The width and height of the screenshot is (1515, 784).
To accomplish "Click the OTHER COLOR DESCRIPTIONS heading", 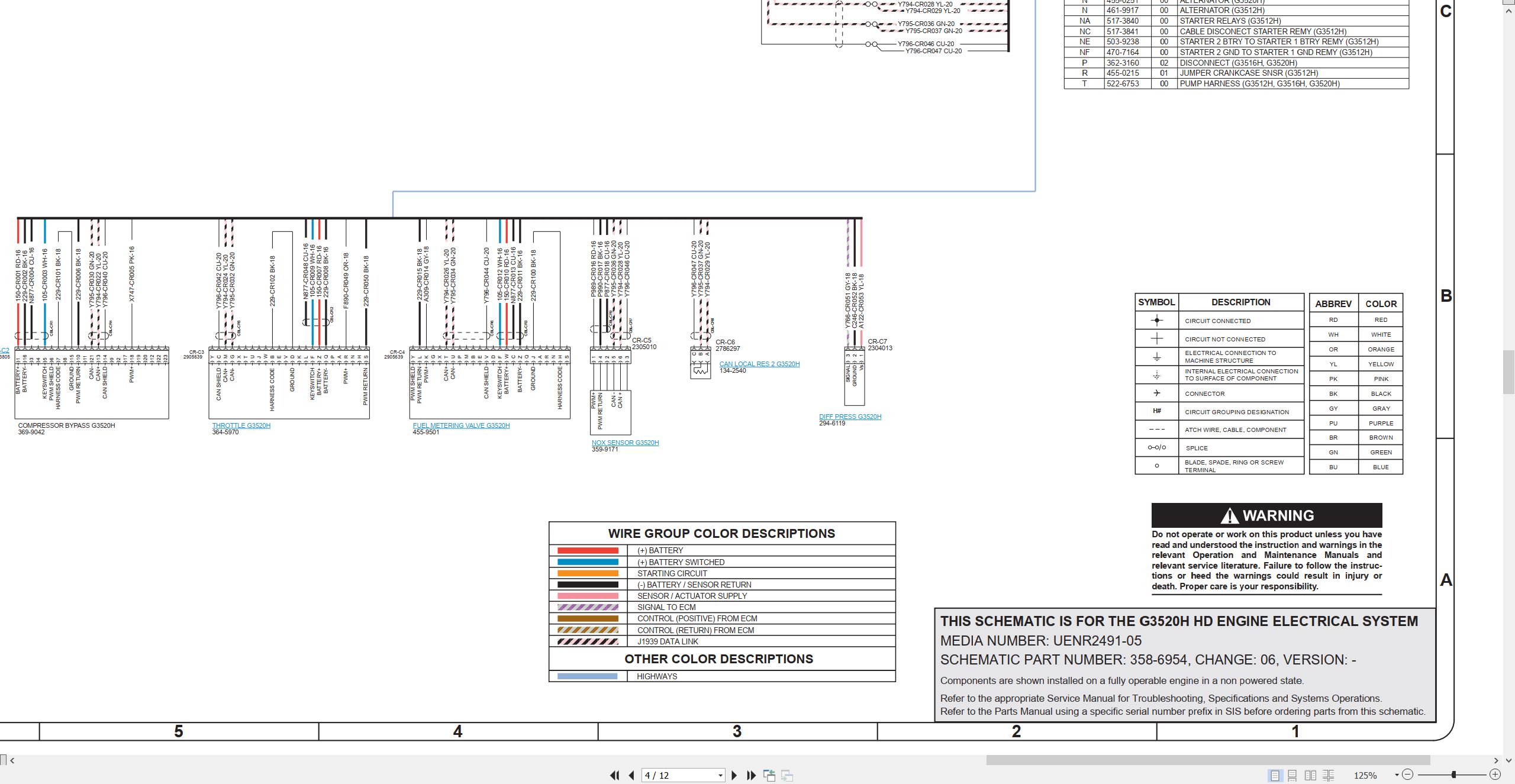I will click(718, 659).
